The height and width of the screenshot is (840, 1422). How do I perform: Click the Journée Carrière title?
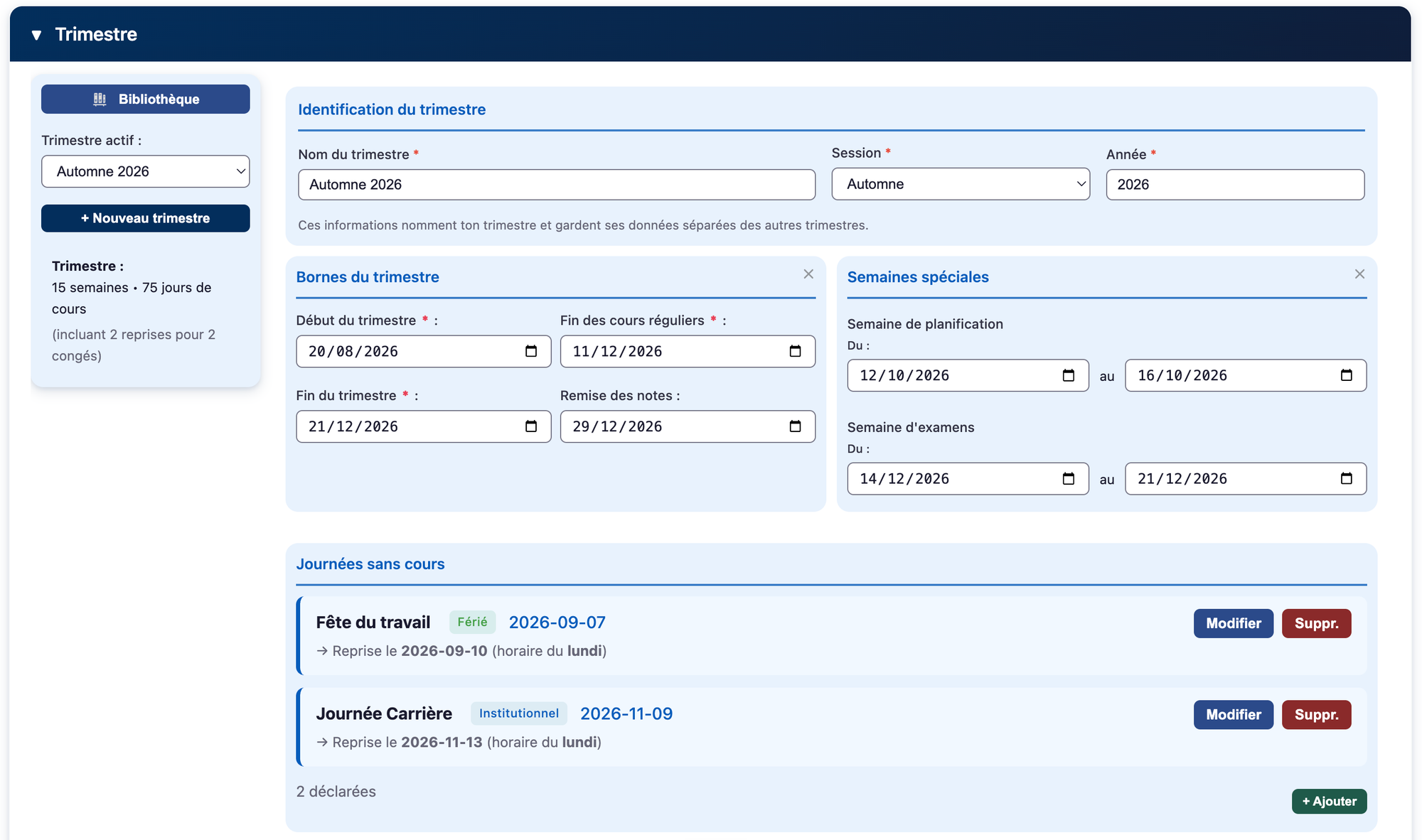[x=384, y=714]
